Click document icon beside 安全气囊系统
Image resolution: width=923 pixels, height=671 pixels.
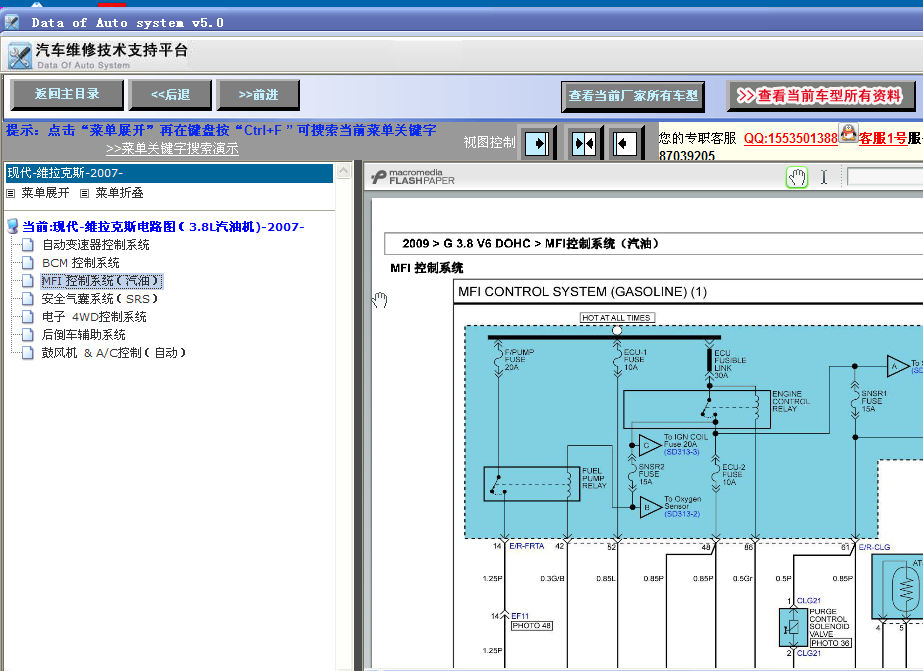(28, 299)
